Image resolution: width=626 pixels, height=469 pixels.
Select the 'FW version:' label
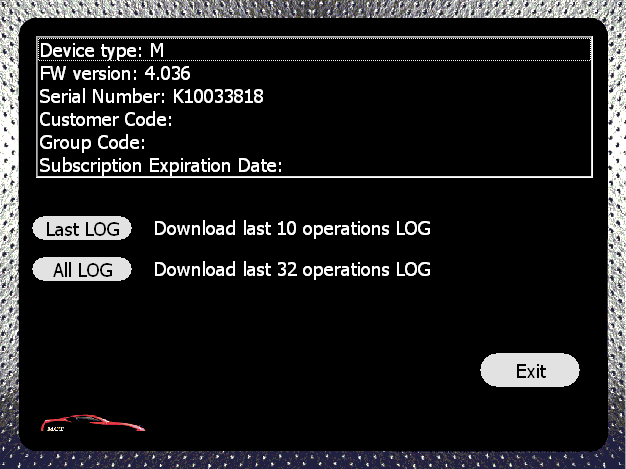pos(89,73)
